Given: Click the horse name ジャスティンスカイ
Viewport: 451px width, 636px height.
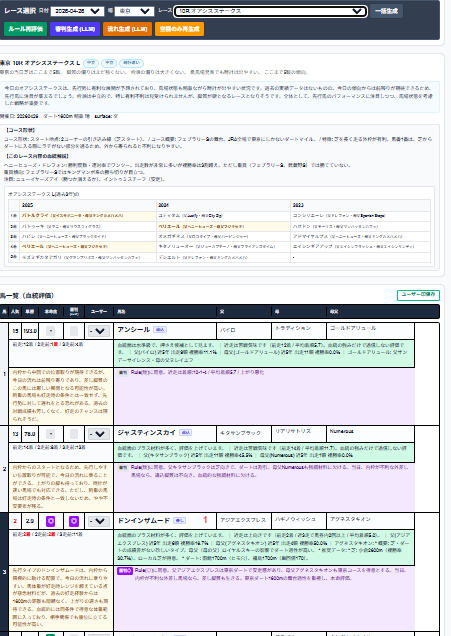Looking at the screenshot, I should pos(146,433).
